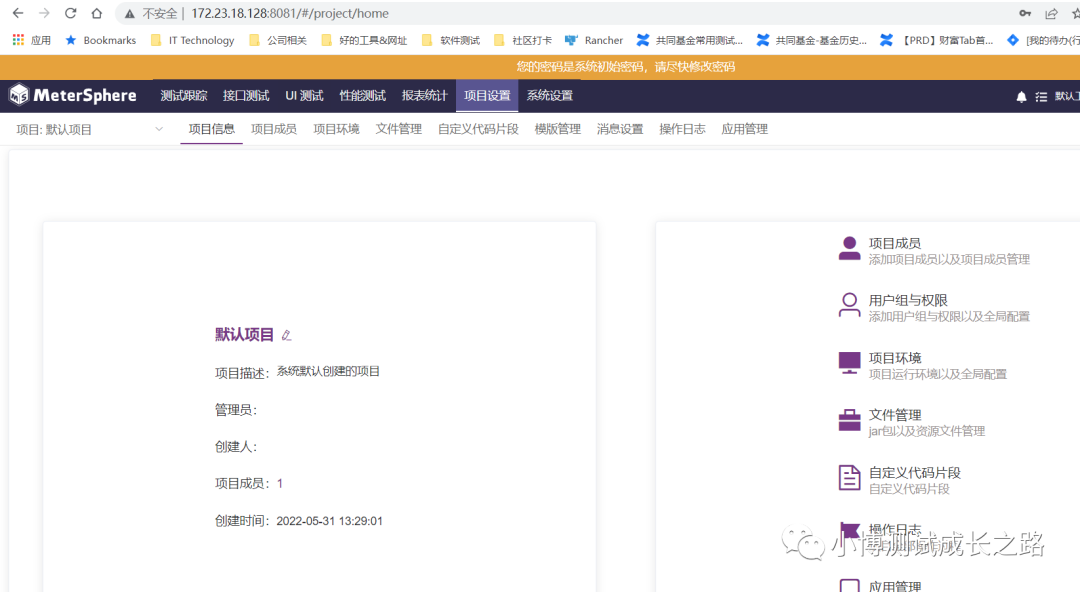The height and width of the screenshot is (592, 1080).
Task: Click the project member count 1
Action: click(280, 484)
